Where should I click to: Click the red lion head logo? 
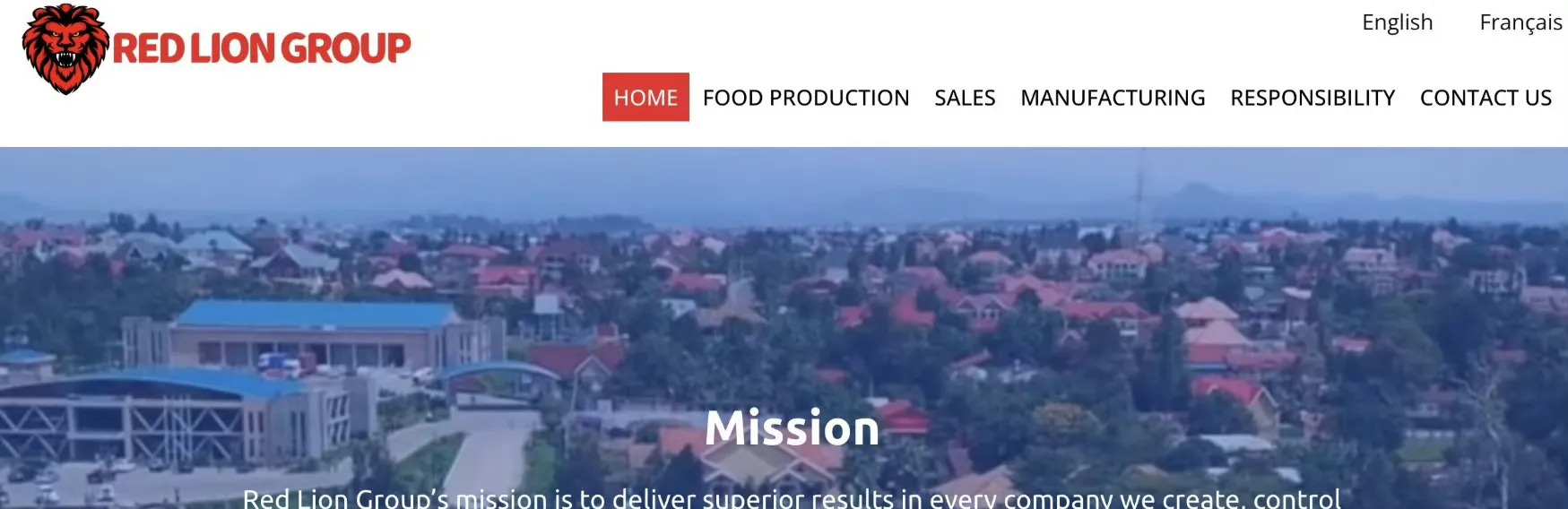(65, 48)
